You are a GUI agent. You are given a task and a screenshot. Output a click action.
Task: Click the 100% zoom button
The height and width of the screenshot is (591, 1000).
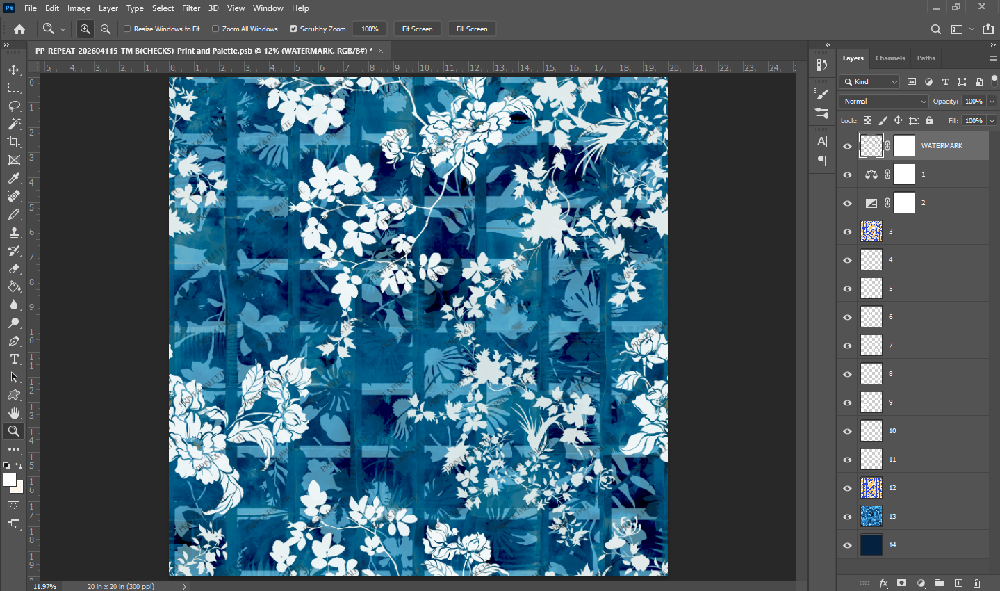(x=370, y=29)
